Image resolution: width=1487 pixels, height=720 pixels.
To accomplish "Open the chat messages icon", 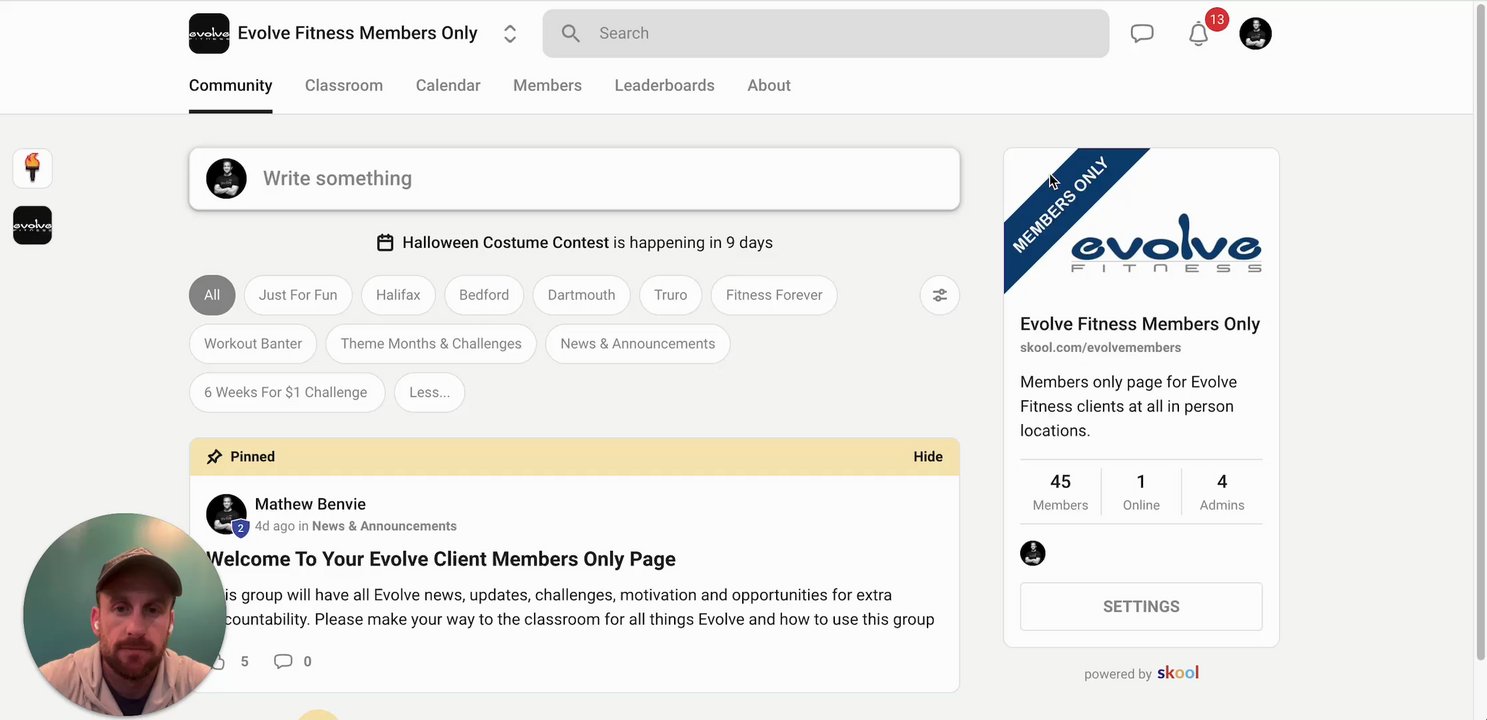I will tap(1142, 33).
